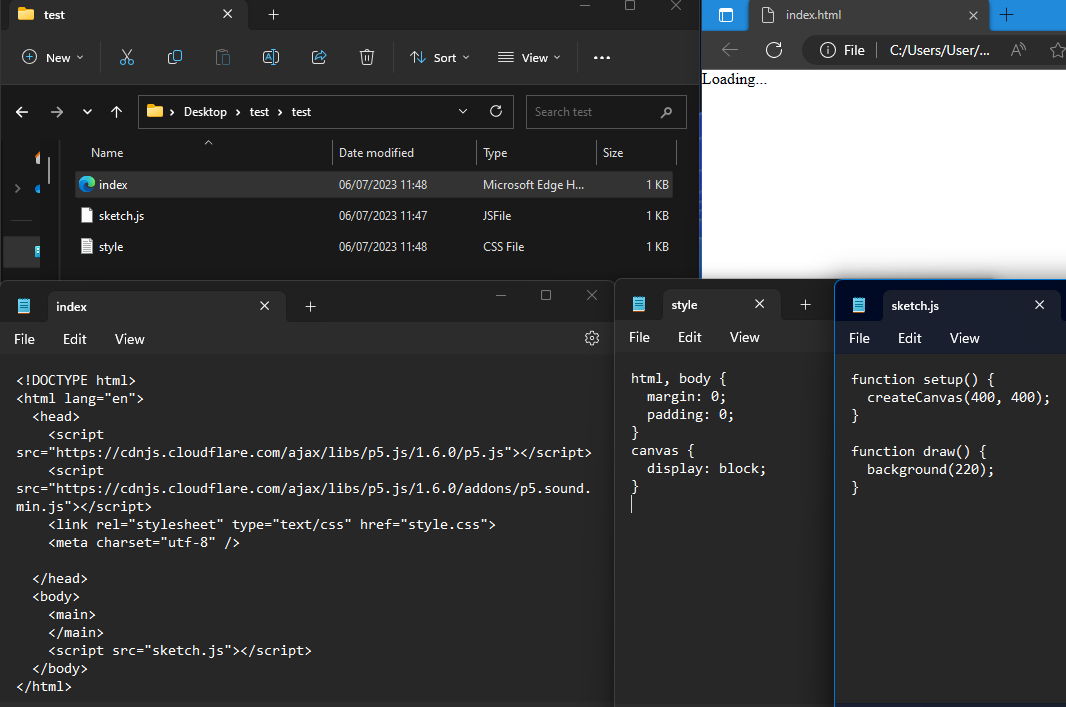
Task: Open a new tab in Edge
Action: (x=1006, y=15)
